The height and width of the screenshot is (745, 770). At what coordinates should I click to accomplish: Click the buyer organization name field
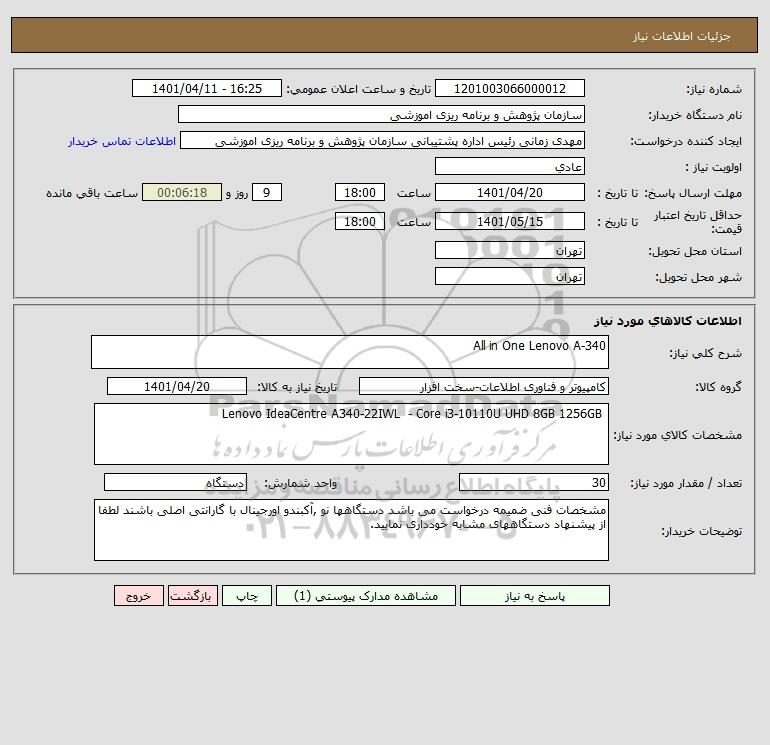[x=381, y=114]
